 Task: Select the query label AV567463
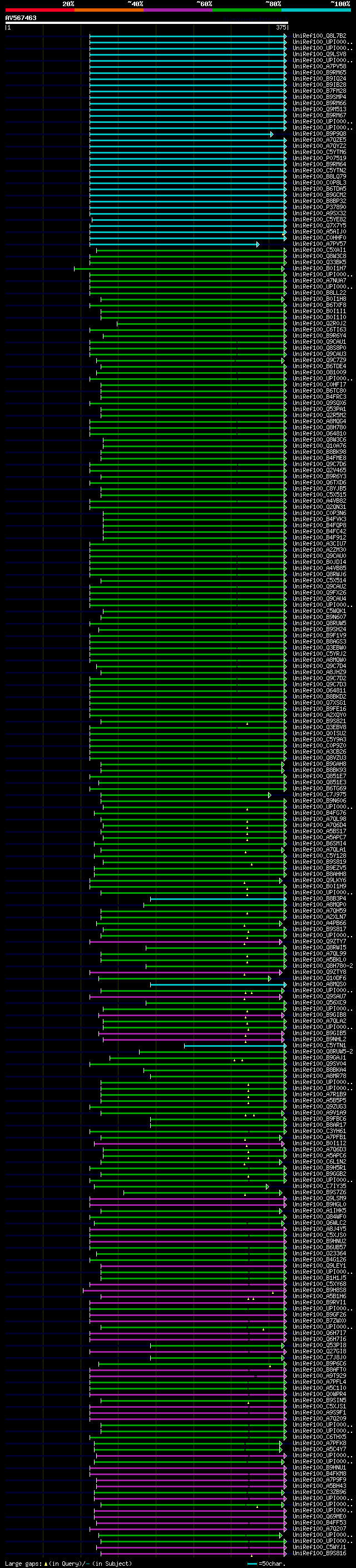[x=21, y=18]
